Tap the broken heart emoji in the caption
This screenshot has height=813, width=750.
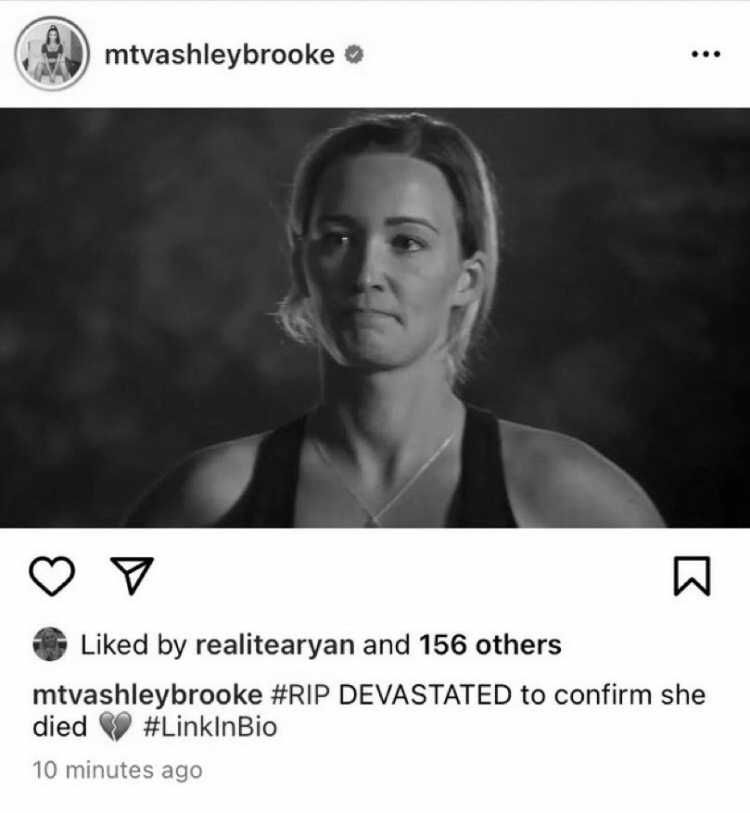click(115, 727)
